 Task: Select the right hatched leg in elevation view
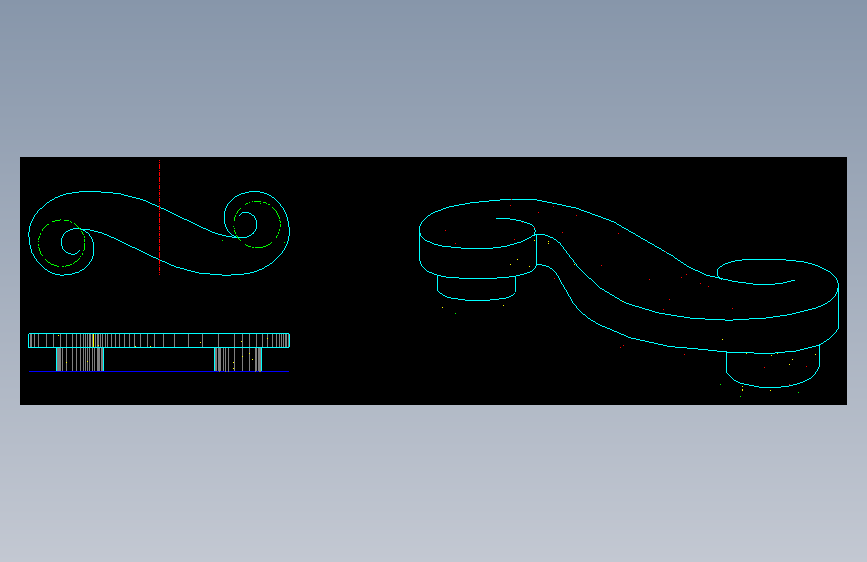(x=238, y=360)
